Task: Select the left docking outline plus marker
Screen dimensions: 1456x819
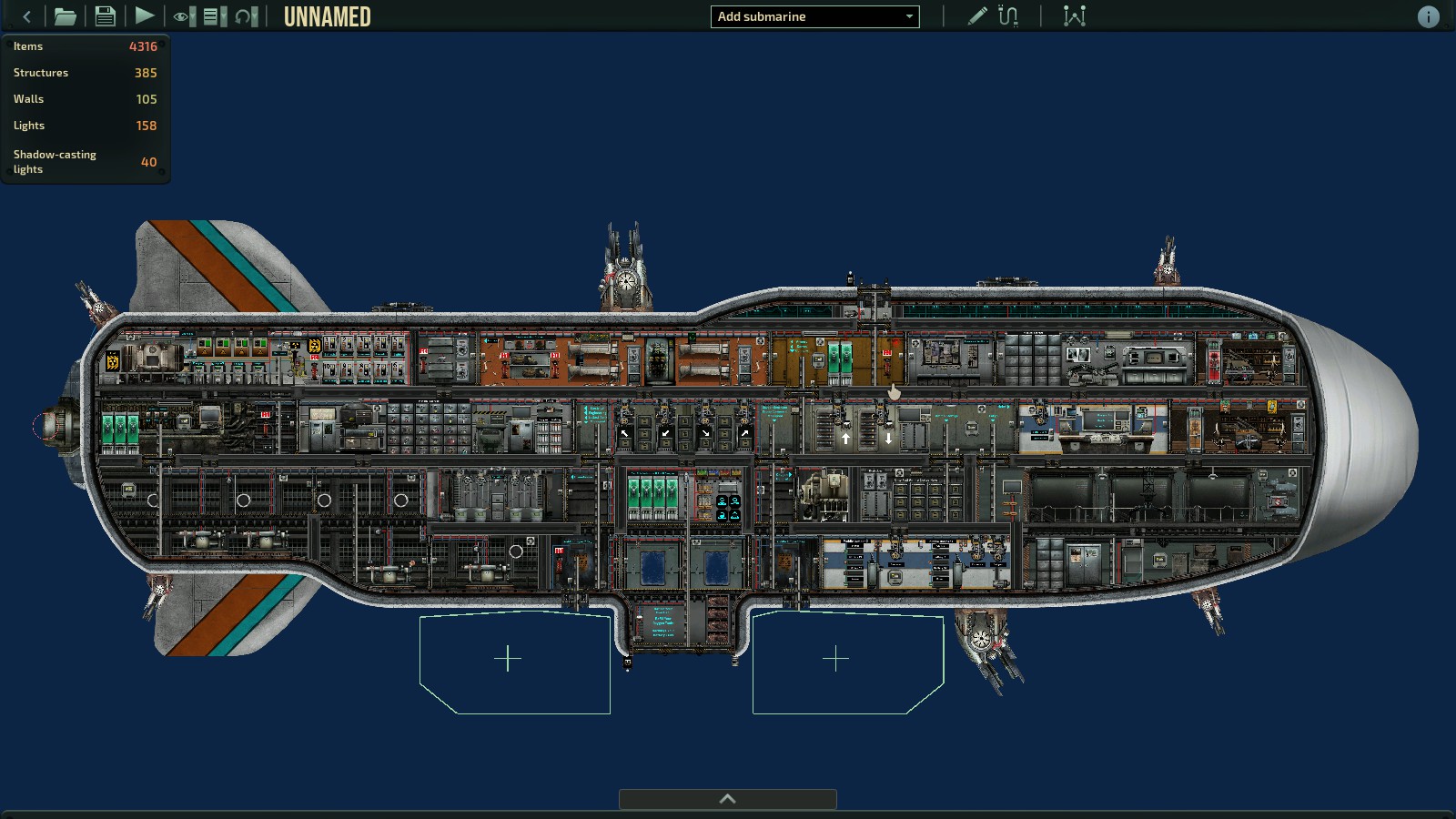Action: (508, 658)
